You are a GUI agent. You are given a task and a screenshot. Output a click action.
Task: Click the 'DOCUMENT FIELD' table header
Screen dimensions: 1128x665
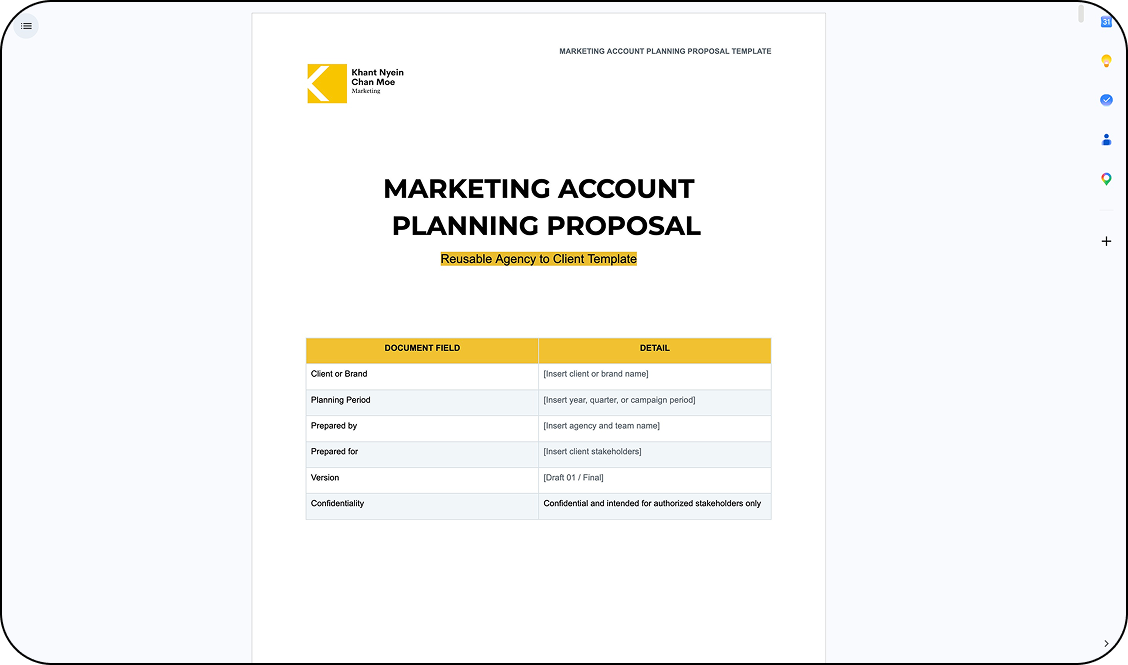pos(422,350)
